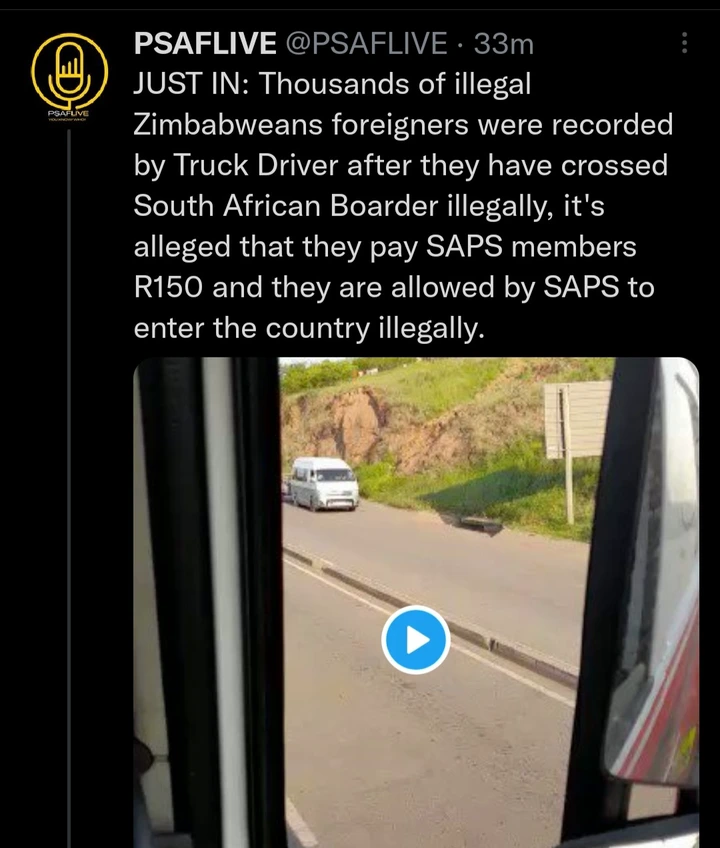Click the tweet text starting JUST IN

[403, 206]
